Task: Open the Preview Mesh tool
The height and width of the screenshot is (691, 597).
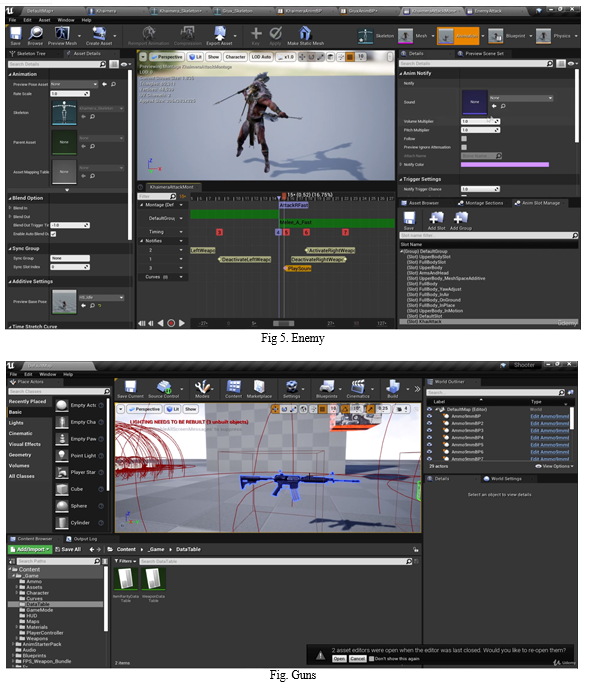Action: coord(62,34)
